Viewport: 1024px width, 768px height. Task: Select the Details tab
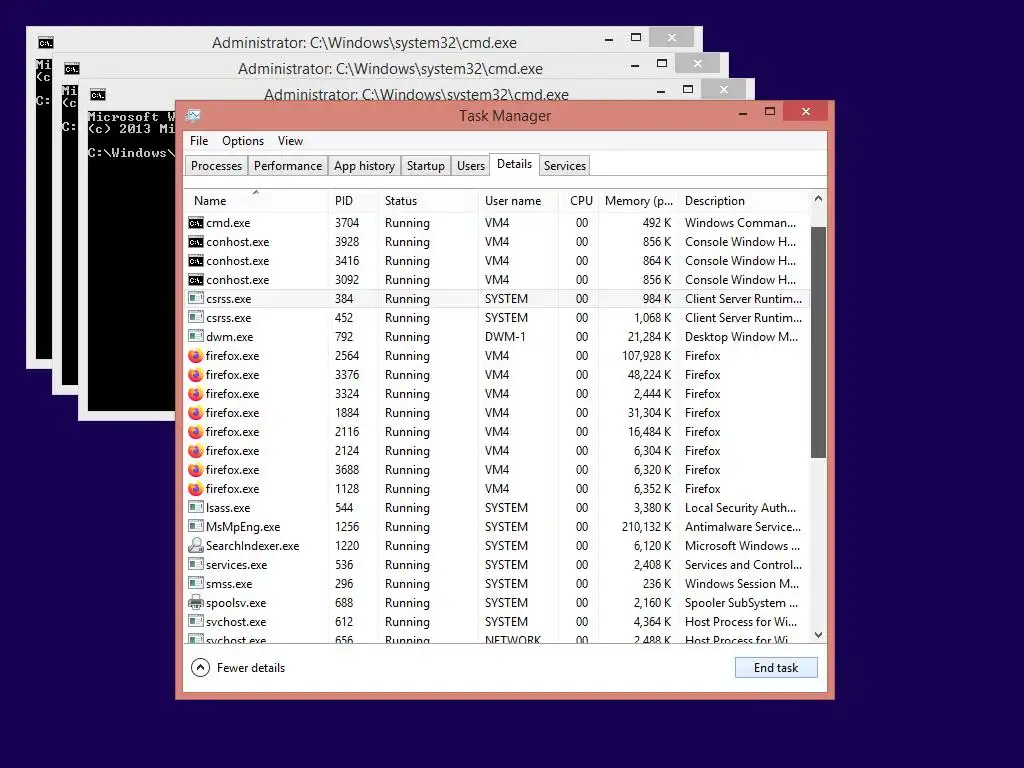tap(515, 165)
